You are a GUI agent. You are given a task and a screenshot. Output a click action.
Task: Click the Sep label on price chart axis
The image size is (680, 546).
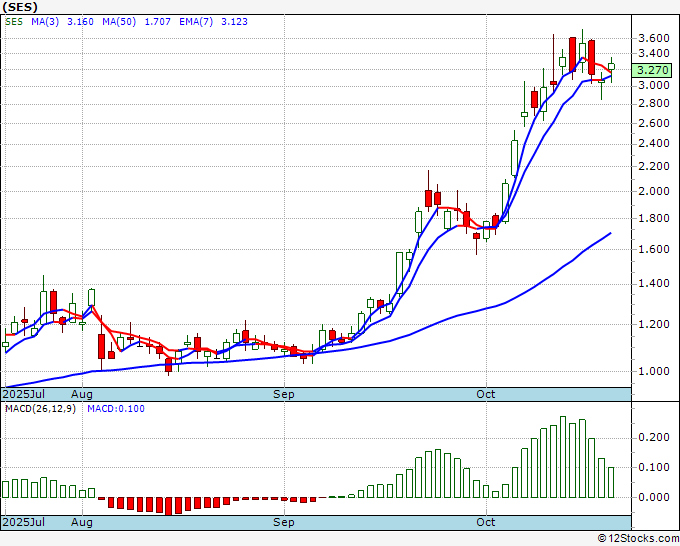click(284, 394)
